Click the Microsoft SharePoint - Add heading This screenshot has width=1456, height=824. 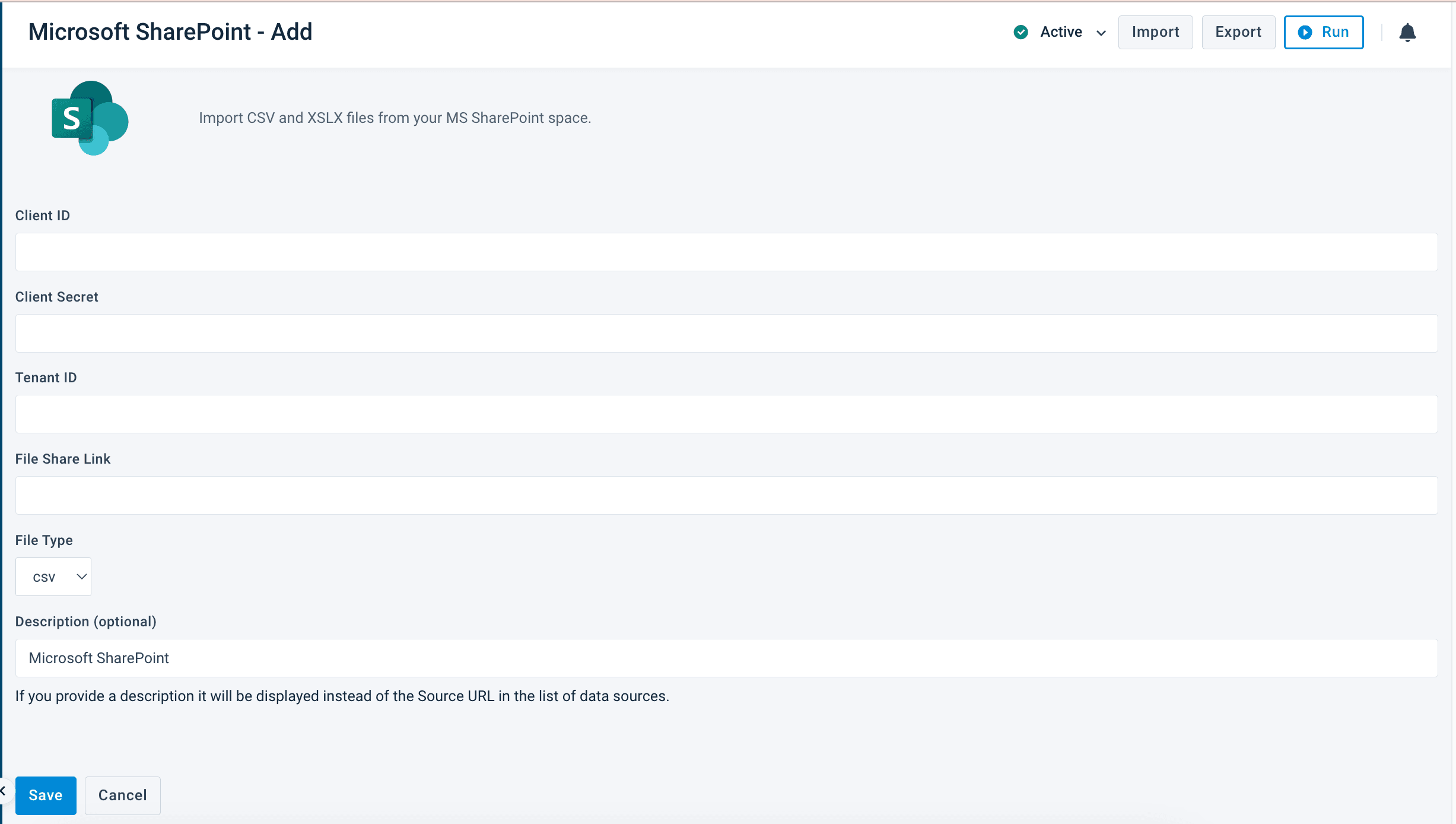click(x=170, y=32)
